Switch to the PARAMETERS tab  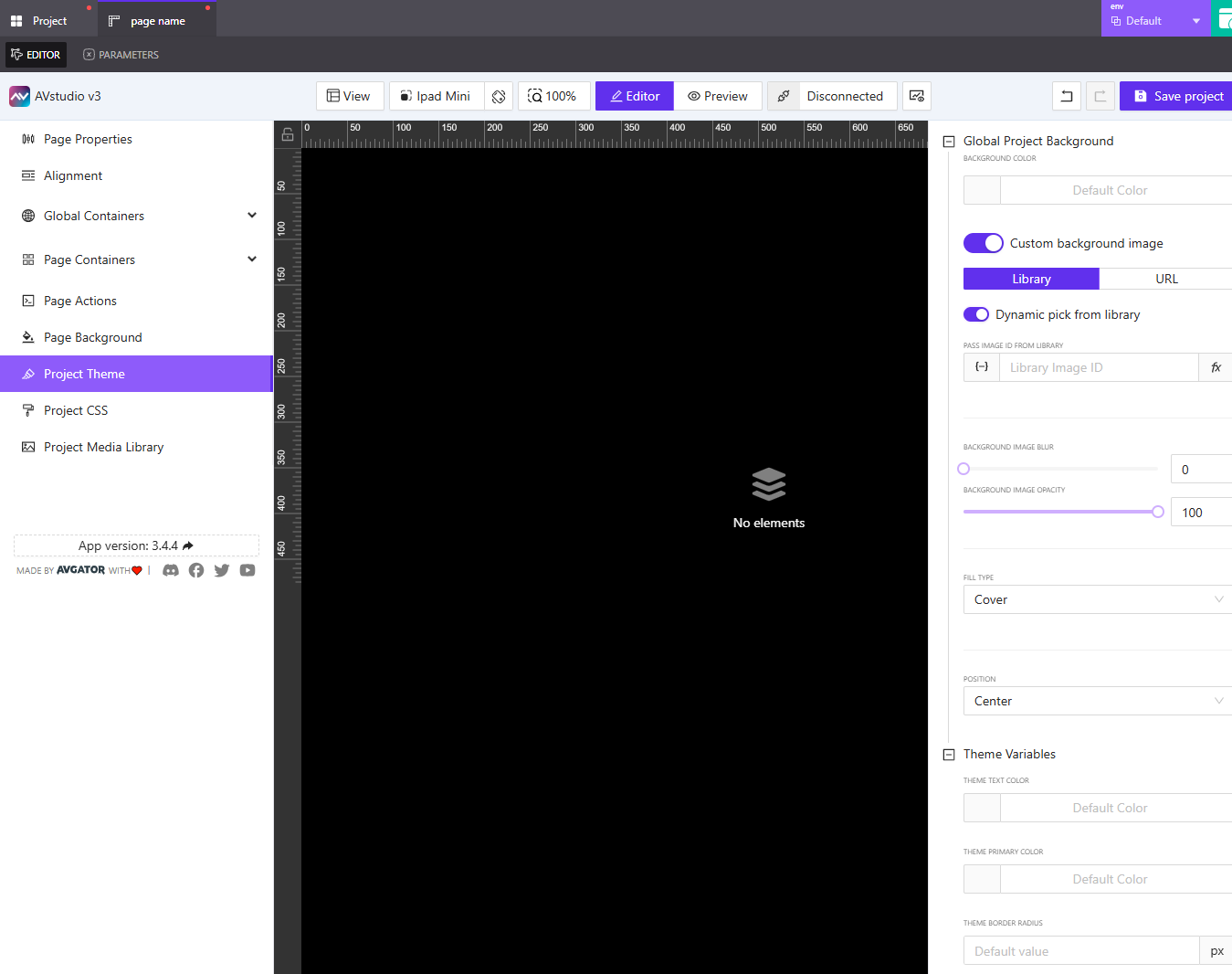[120, 54]
